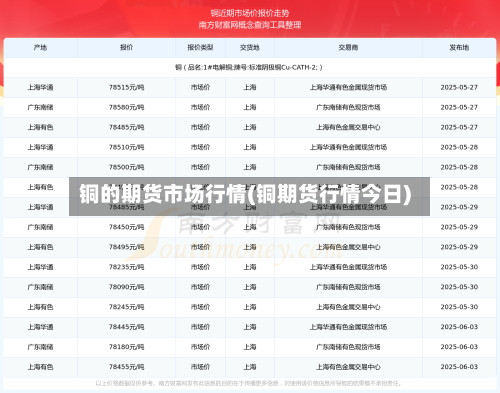Click 上海华通 in the 78515元/吨 row
Viewport: 500px width, 393px height.
(40, 87)
